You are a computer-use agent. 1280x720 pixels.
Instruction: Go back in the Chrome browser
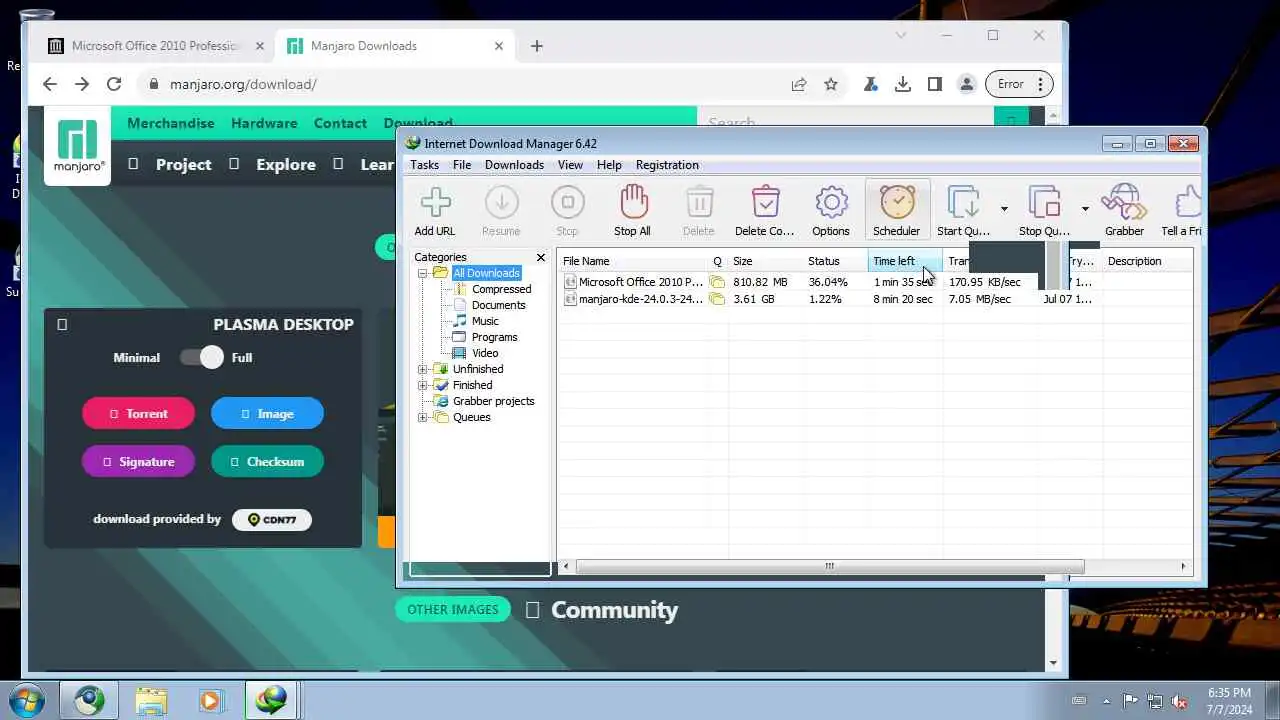pos(50,84)
